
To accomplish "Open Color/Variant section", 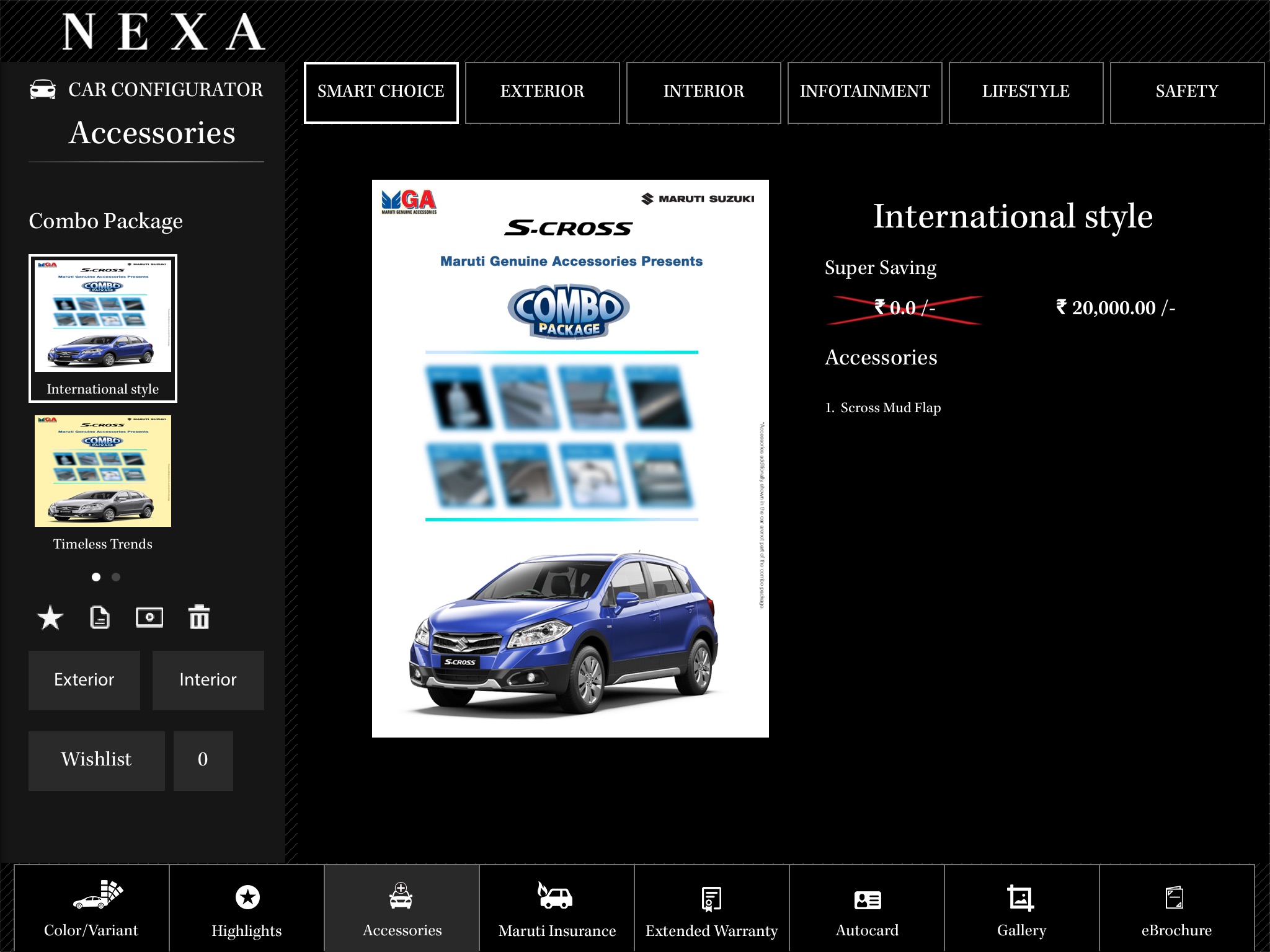I will 92,909.
